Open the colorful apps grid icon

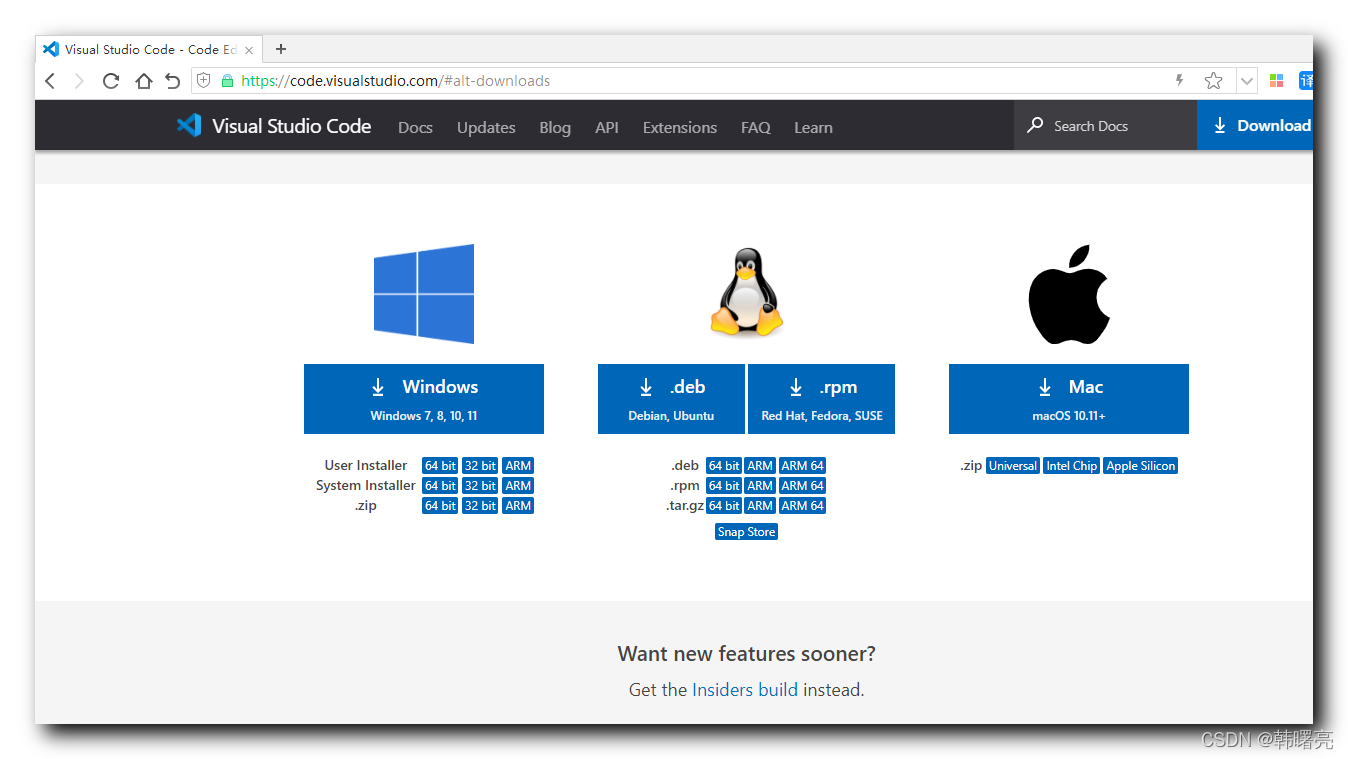1276,81
